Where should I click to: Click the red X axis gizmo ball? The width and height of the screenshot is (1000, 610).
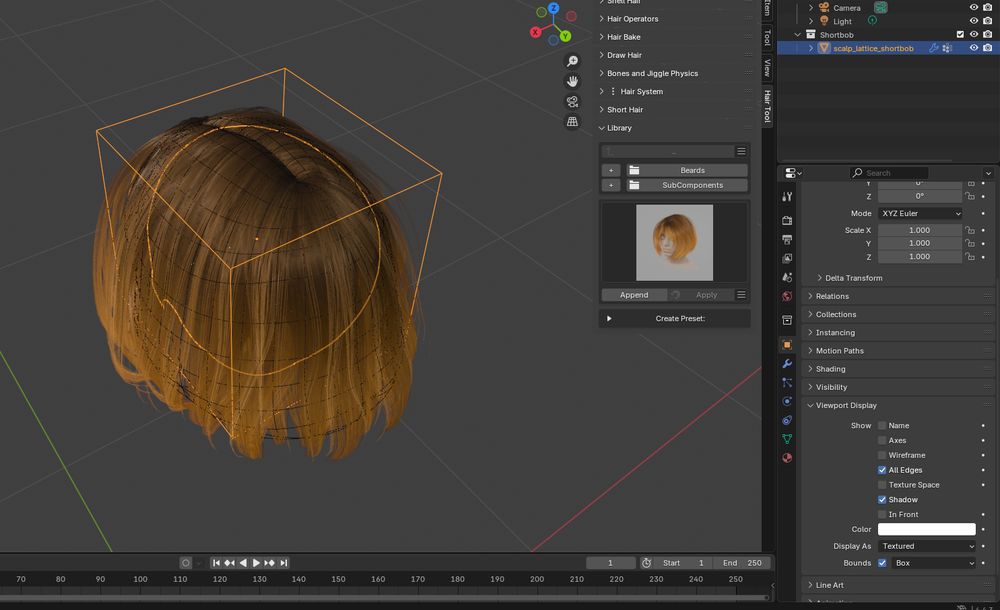tap(536, 32)
